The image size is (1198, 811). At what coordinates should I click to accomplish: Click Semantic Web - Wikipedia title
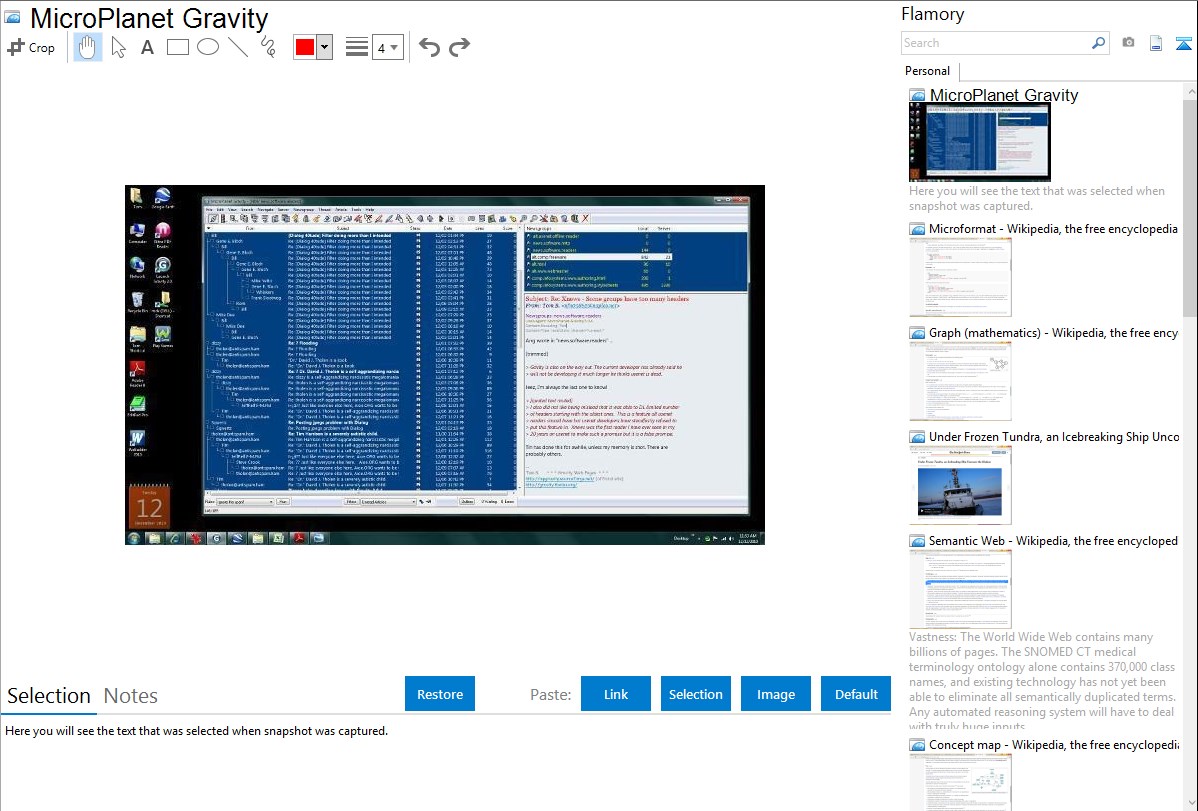(x=1053, y=540)
